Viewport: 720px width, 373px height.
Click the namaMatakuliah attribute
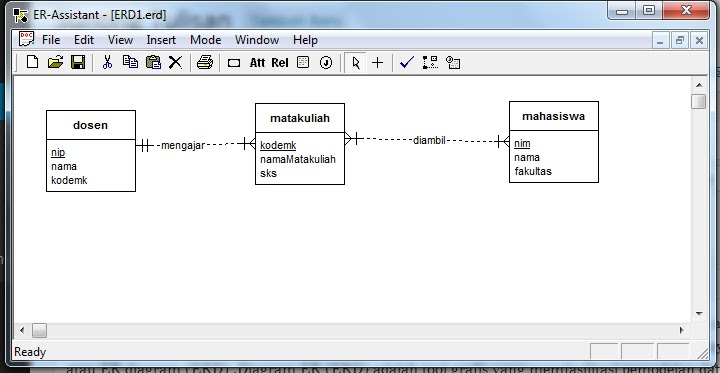[298, 159]
